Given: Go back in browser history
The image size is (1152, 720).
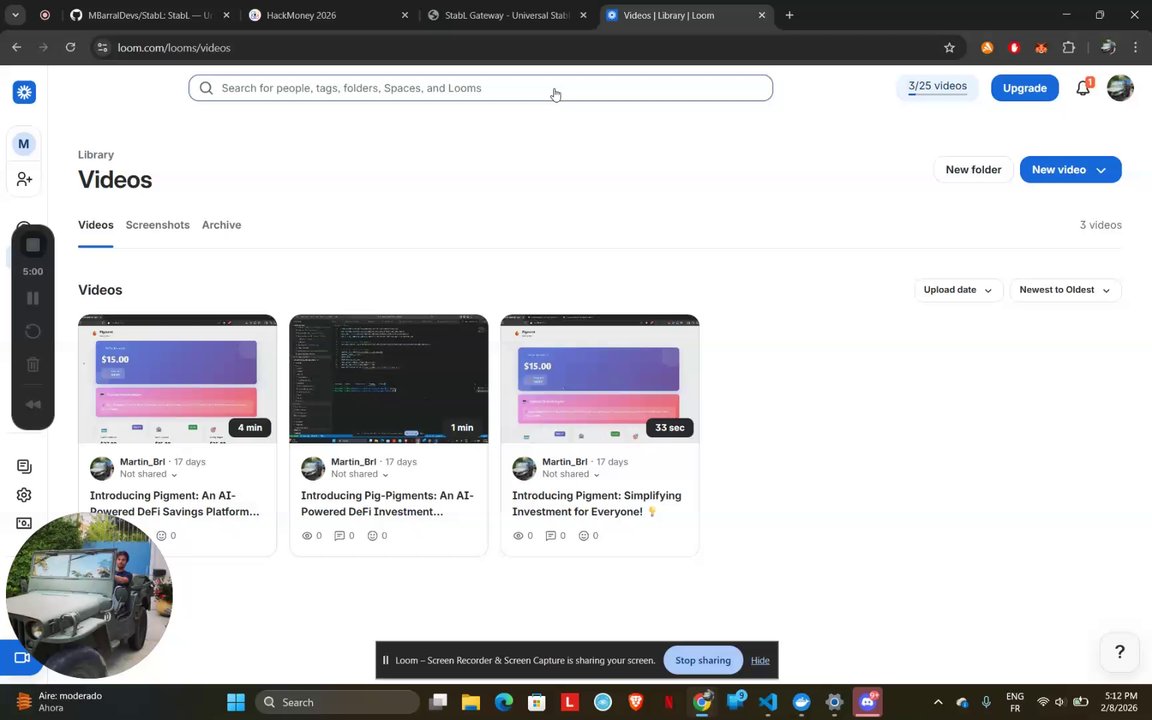Looking at the screenshot, I should (x=16, y=47).
